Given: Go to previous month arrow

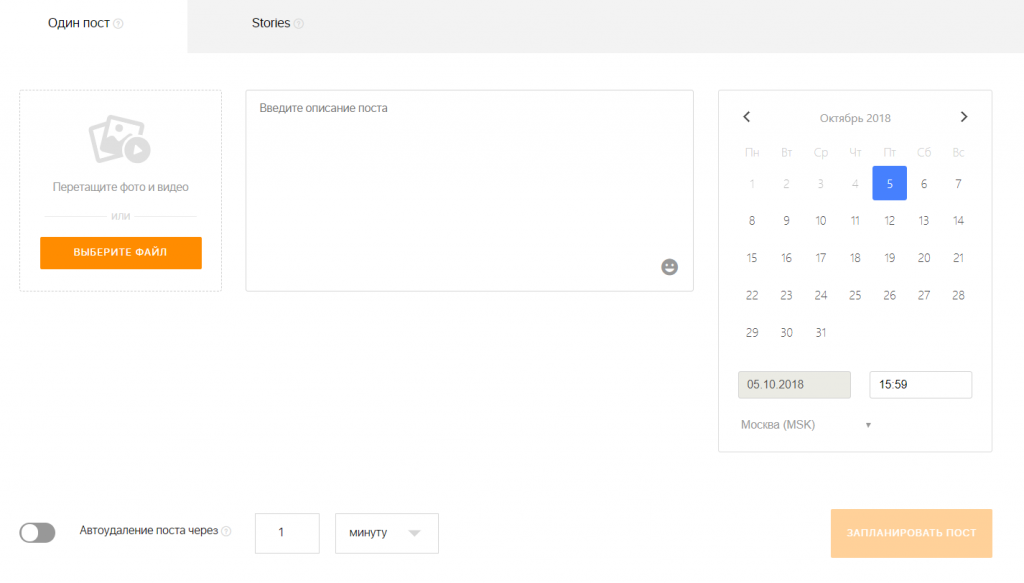Looking at the screenshot, I should pyautogui.click(x=746, y=117).
